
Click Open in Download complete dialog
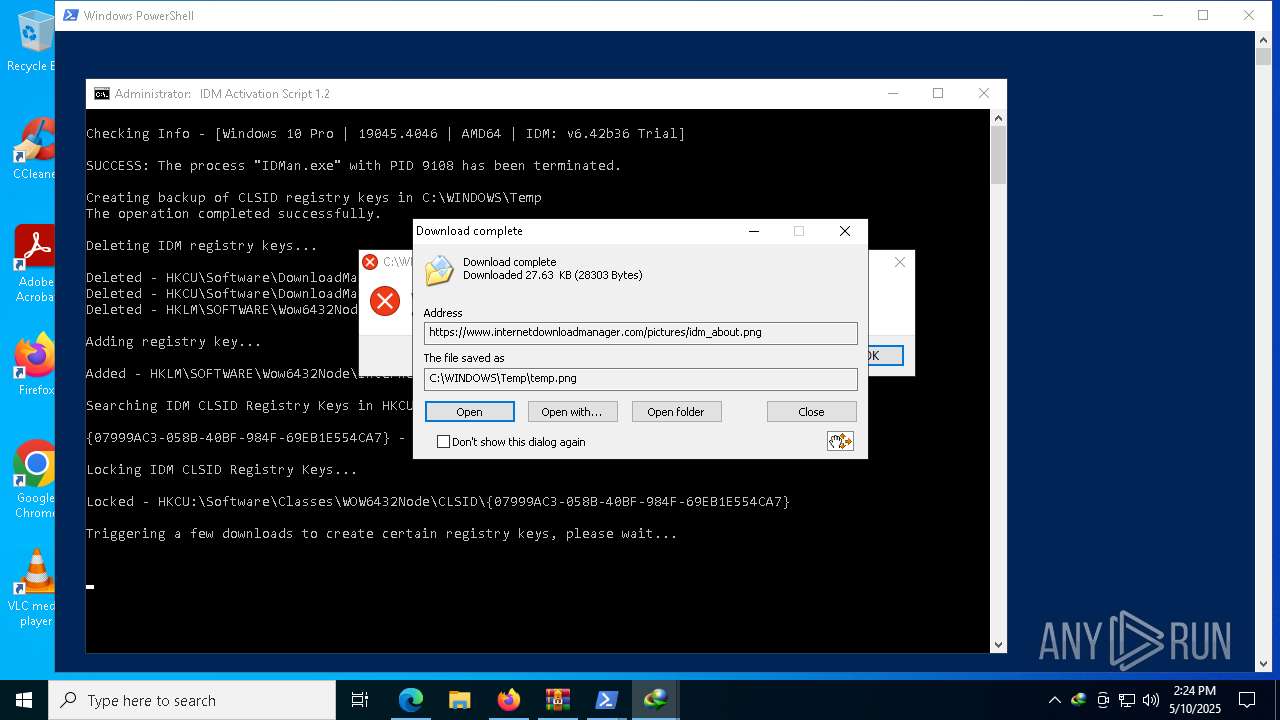(x=469, y=412)
